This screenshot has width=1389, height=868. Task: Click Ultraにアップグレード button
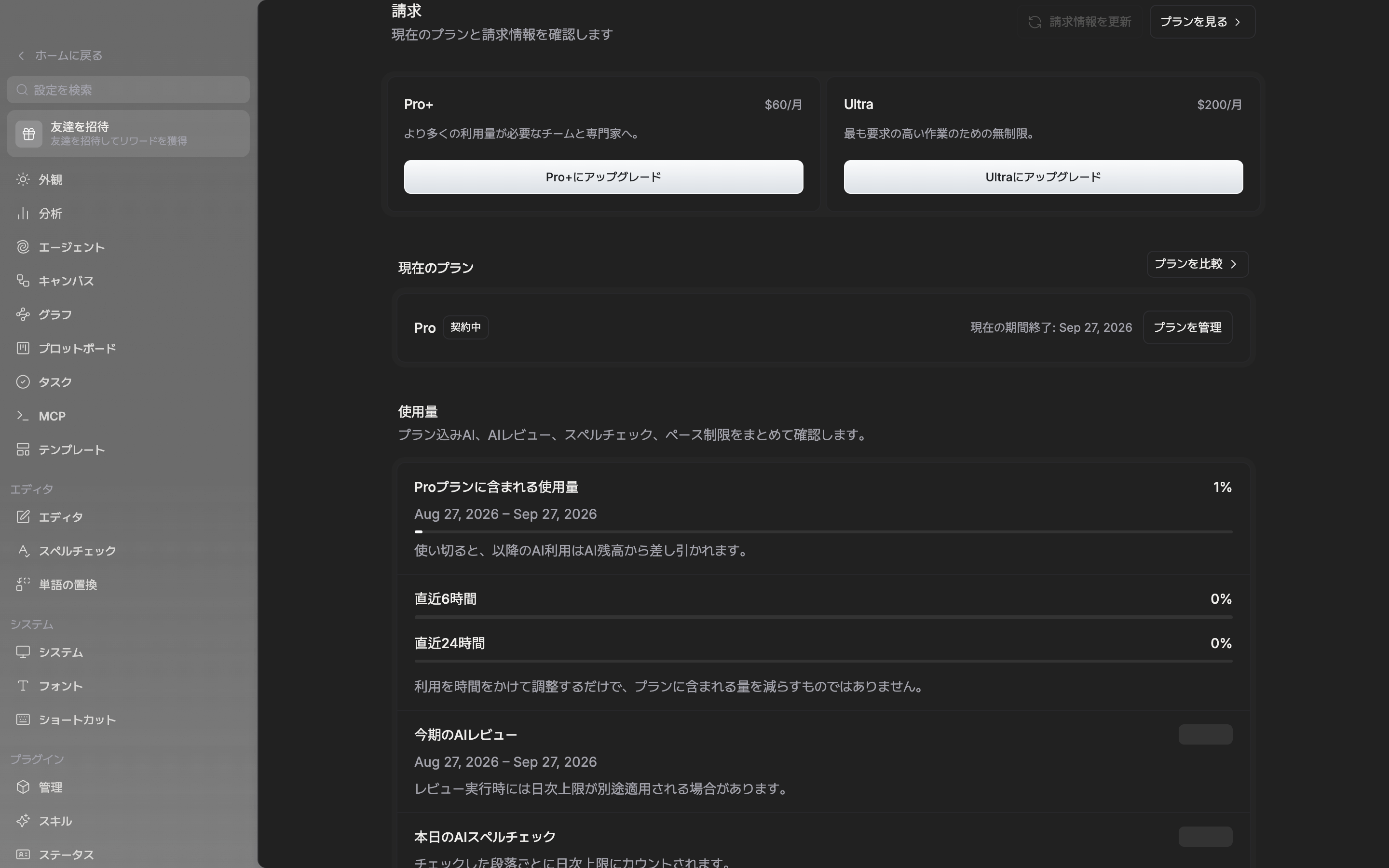[1043, 177]
